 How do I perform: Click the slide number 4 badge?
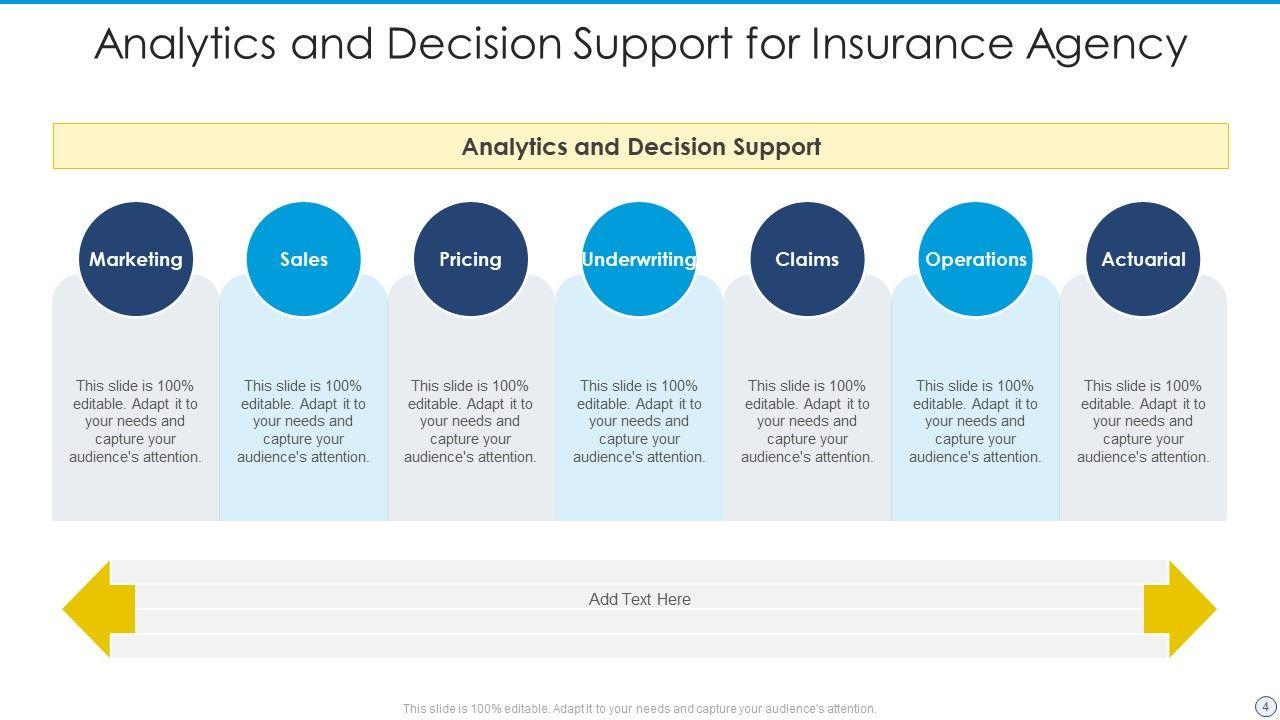1265,706
